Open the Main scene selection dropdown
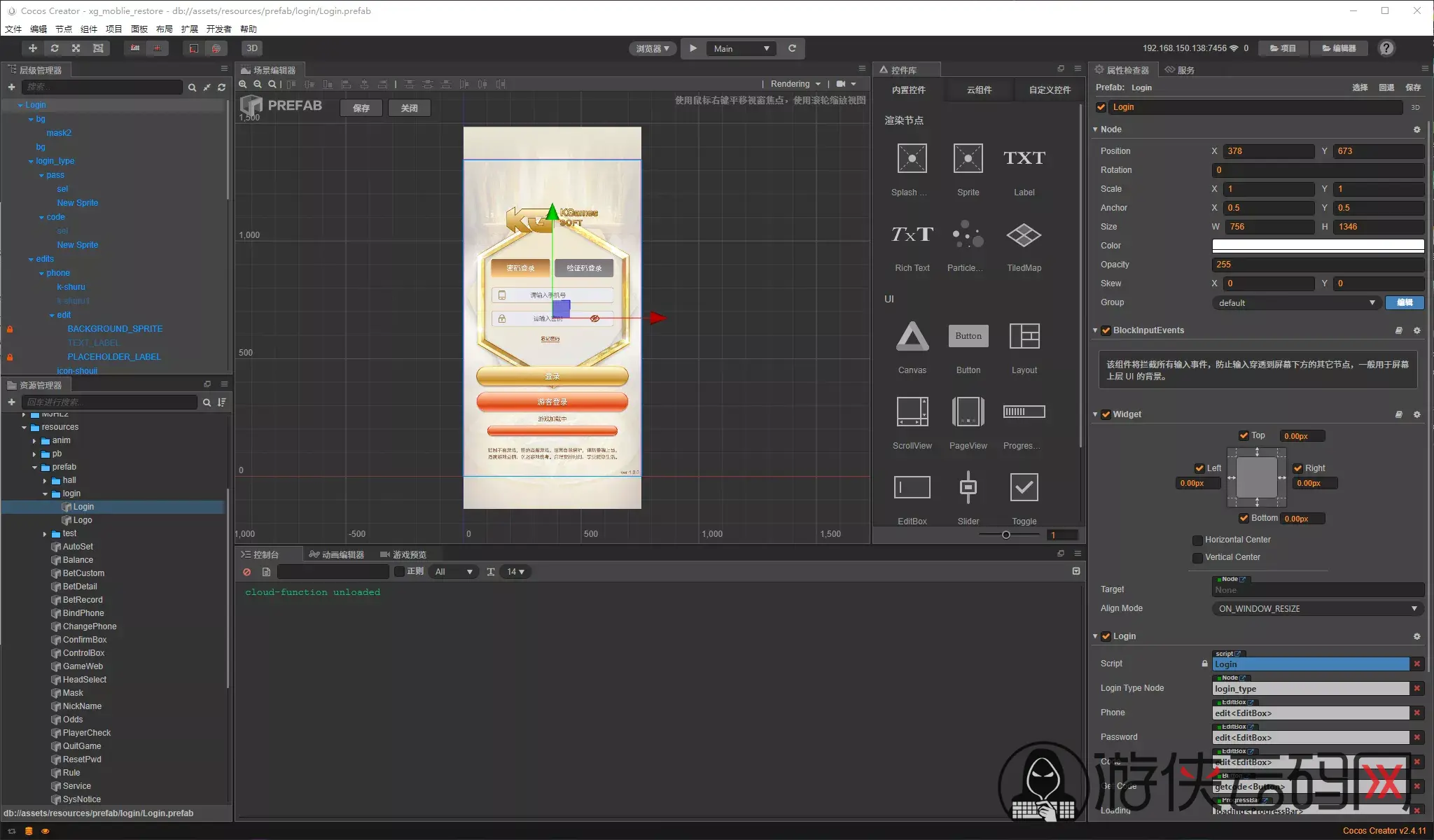The height and width of the screenshot is (840, 1434). click(742, 48)
